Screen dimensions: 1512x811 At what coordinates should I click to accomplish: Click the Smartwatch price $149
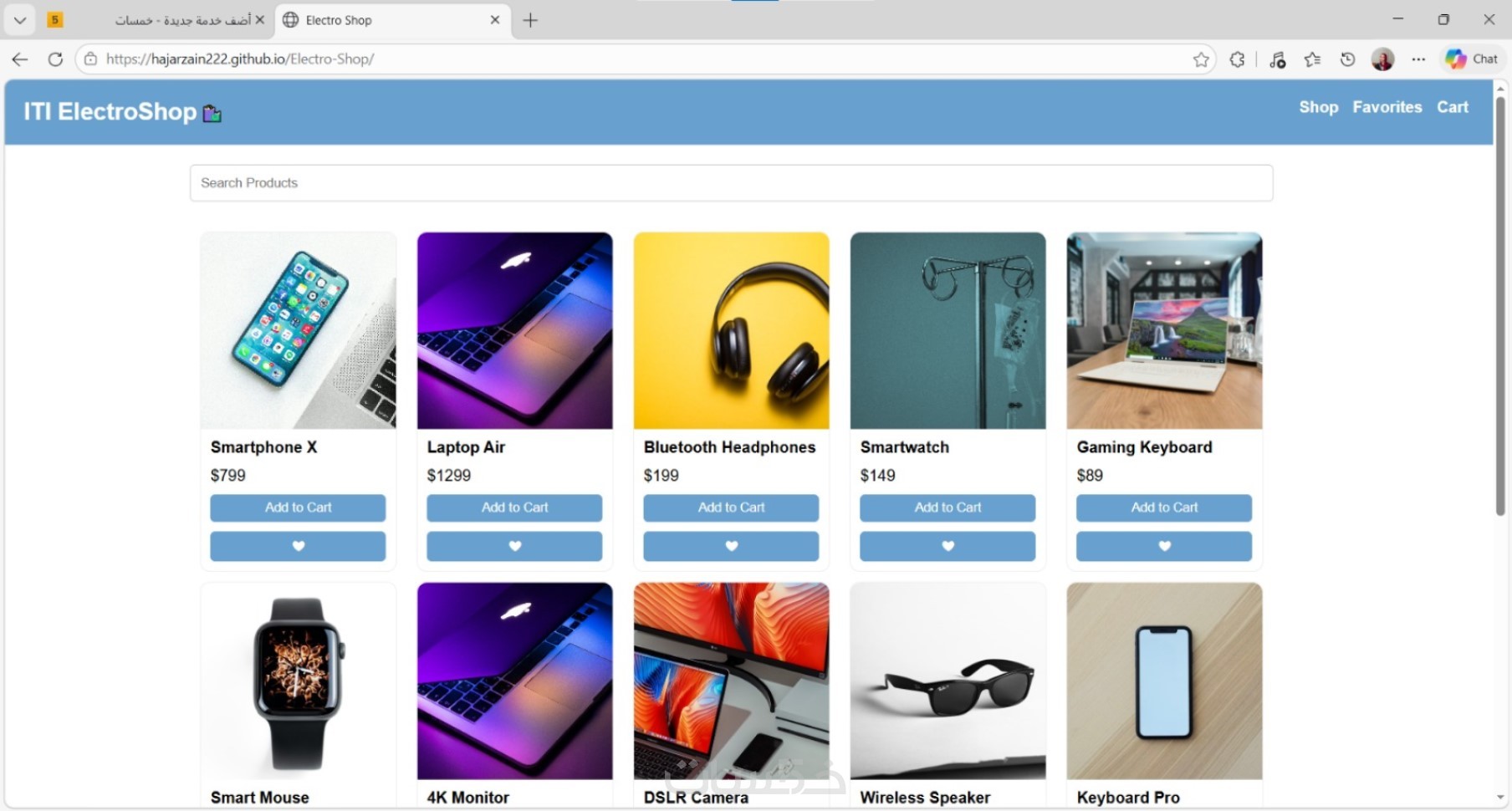(x=878, y=476)
